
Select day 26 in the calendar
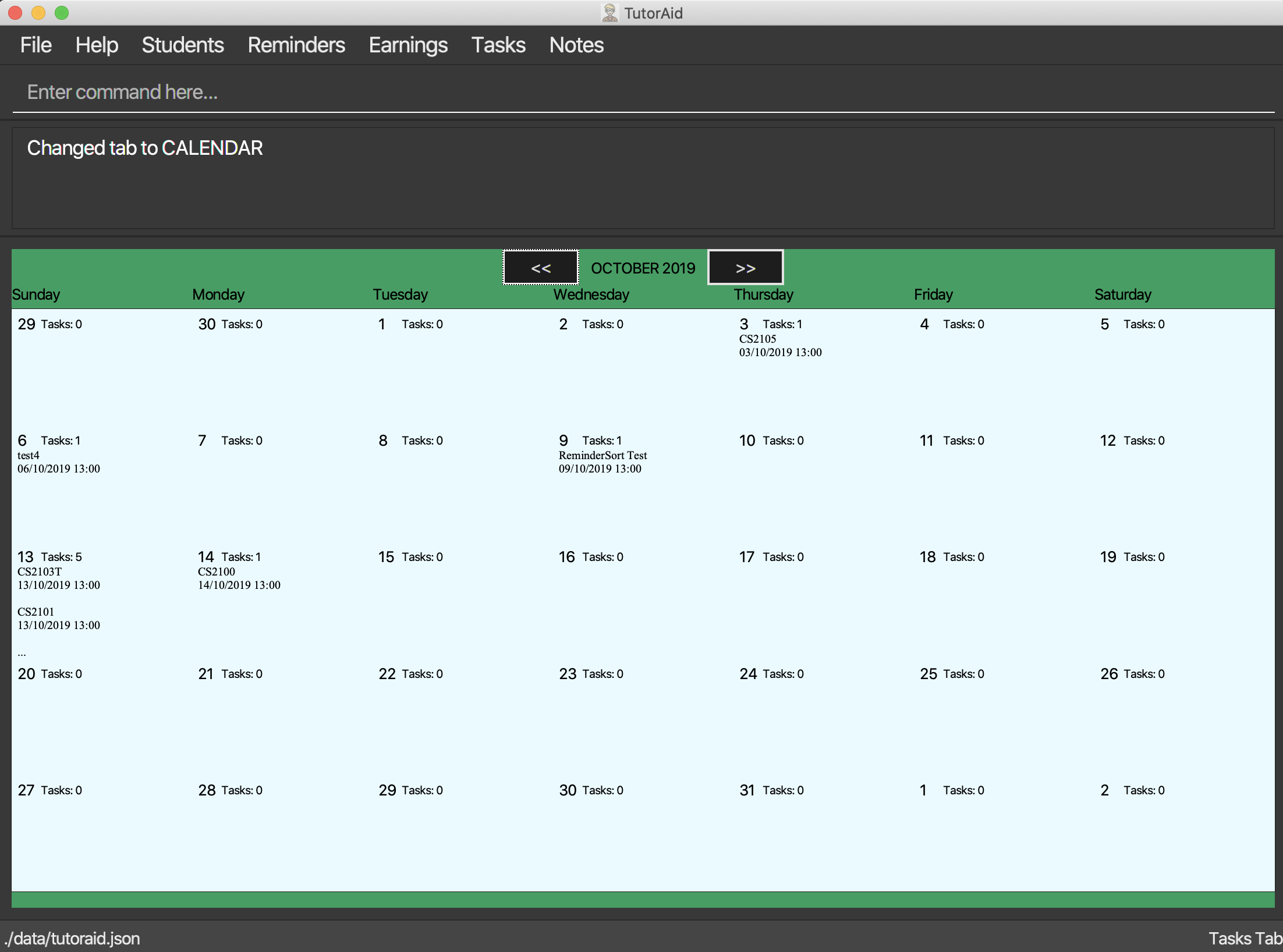click(1109, 674)
